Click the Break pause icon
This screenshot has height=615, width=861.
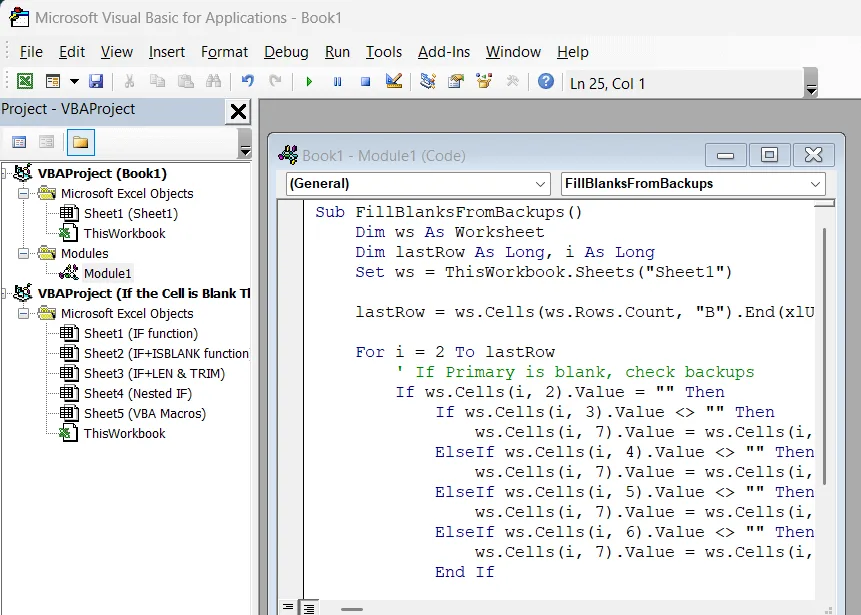[x=337, y=82]
